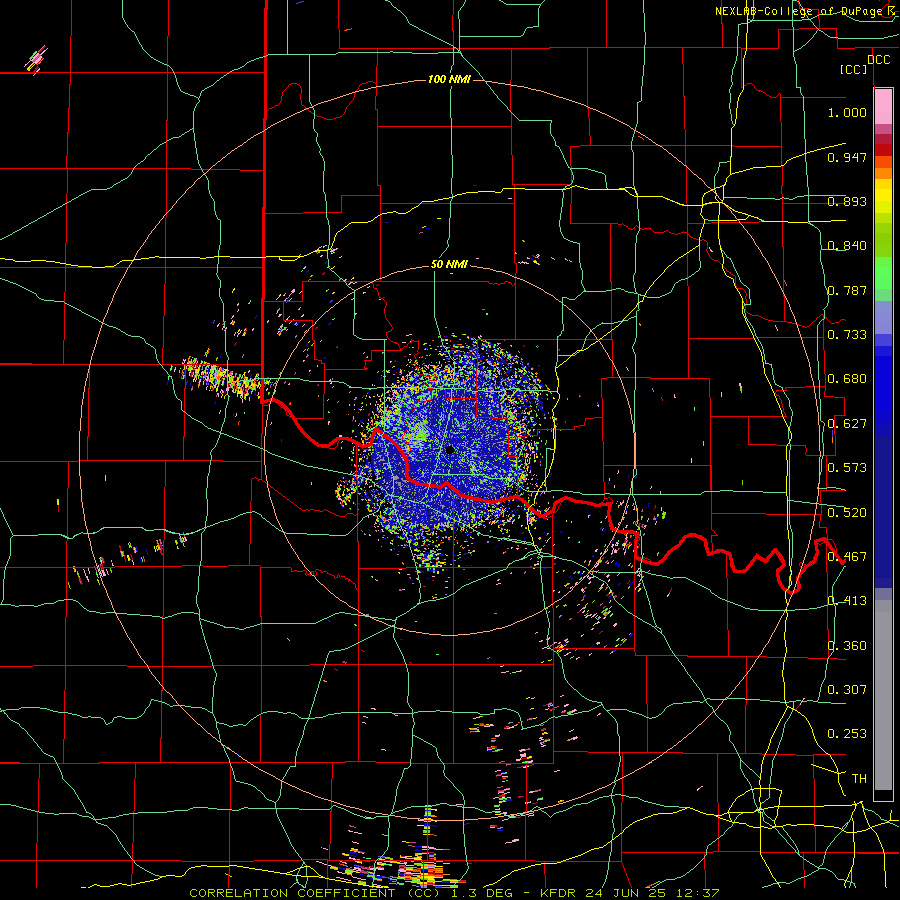The height and width of the screenshot is (900, 900).
Task: Select the 0.733 scale value
Action: coord(847,335)
